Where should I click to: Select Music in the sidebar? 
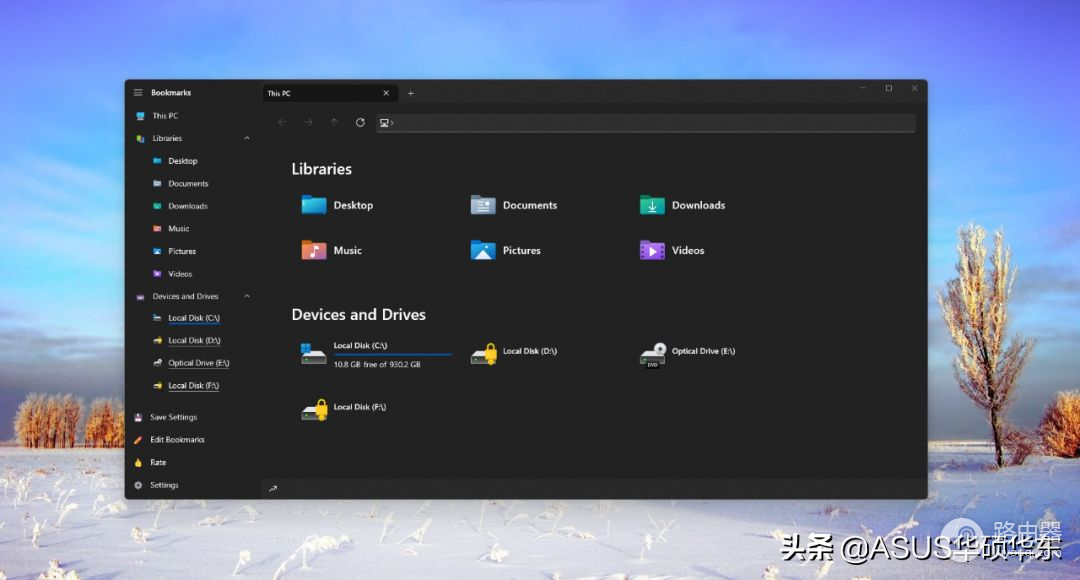click(178, 229)
